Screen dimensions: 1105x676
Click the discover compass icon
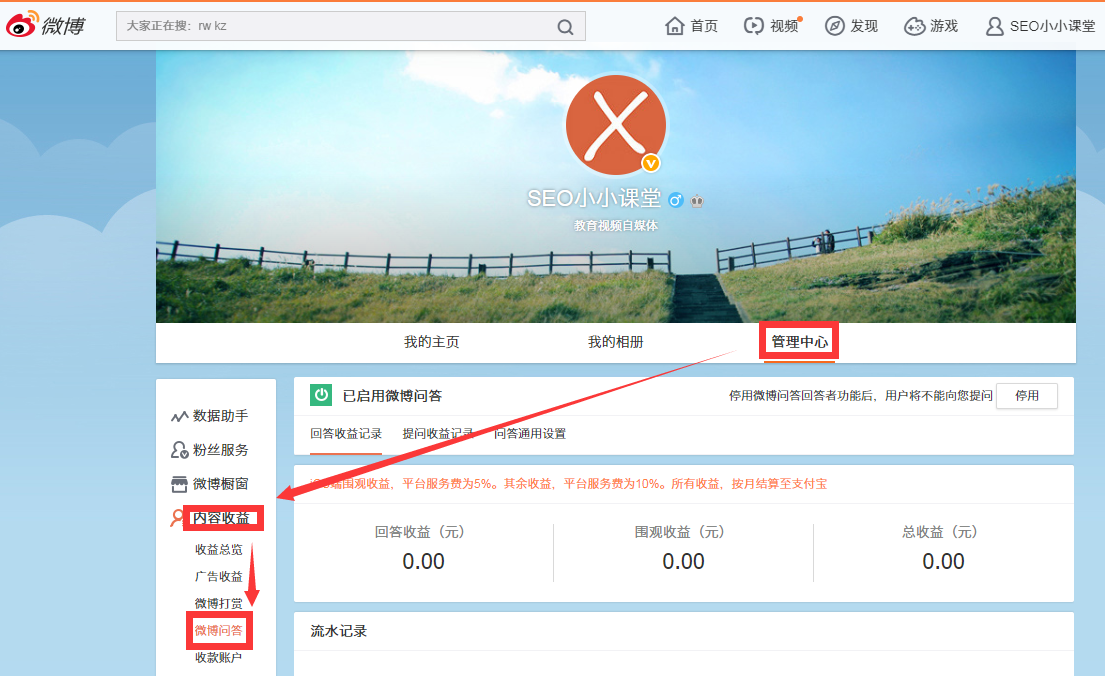point(834,26)
